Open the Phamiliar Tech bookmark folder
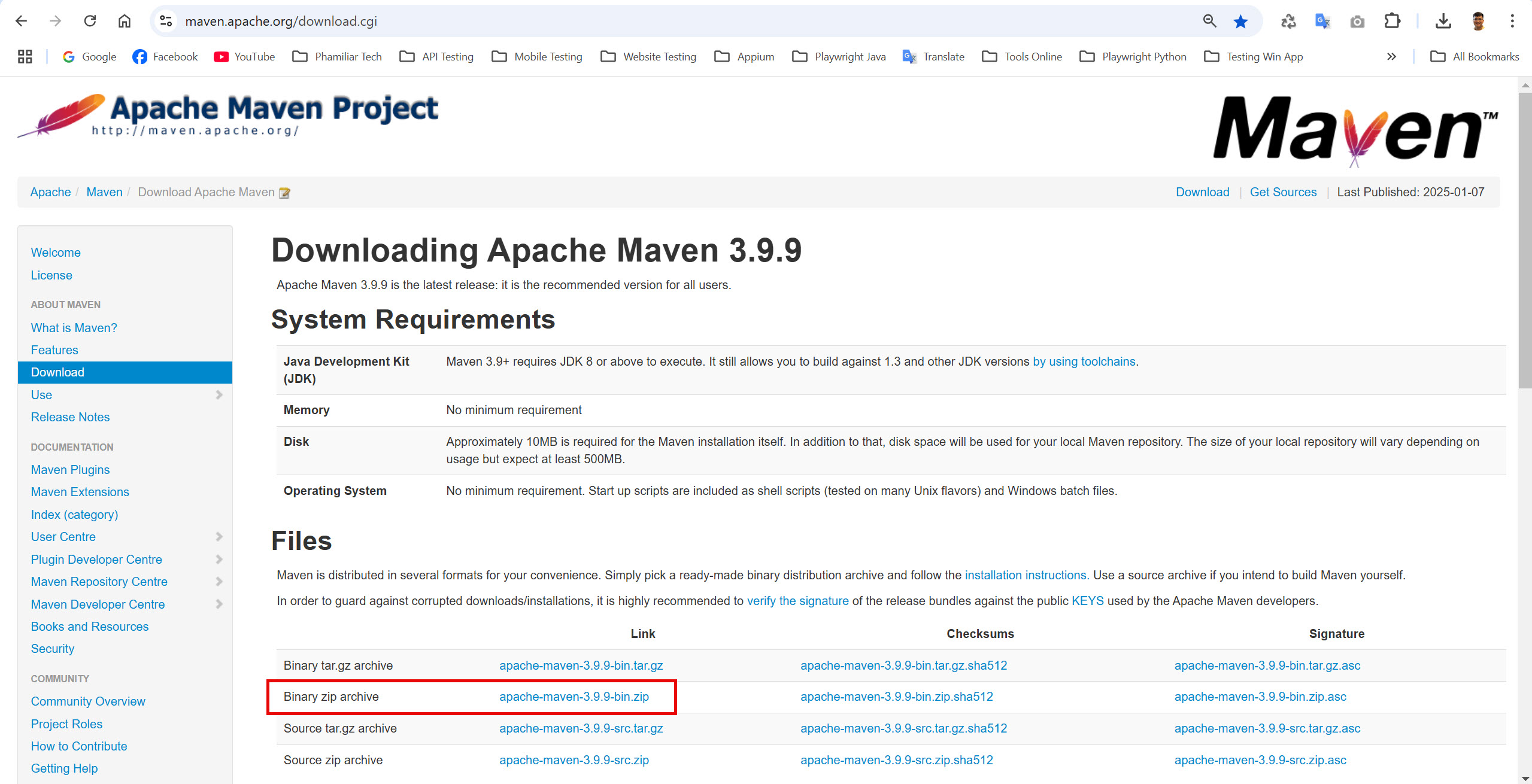Viewport: 1532px width, 784px height. (x=337, y=56)
